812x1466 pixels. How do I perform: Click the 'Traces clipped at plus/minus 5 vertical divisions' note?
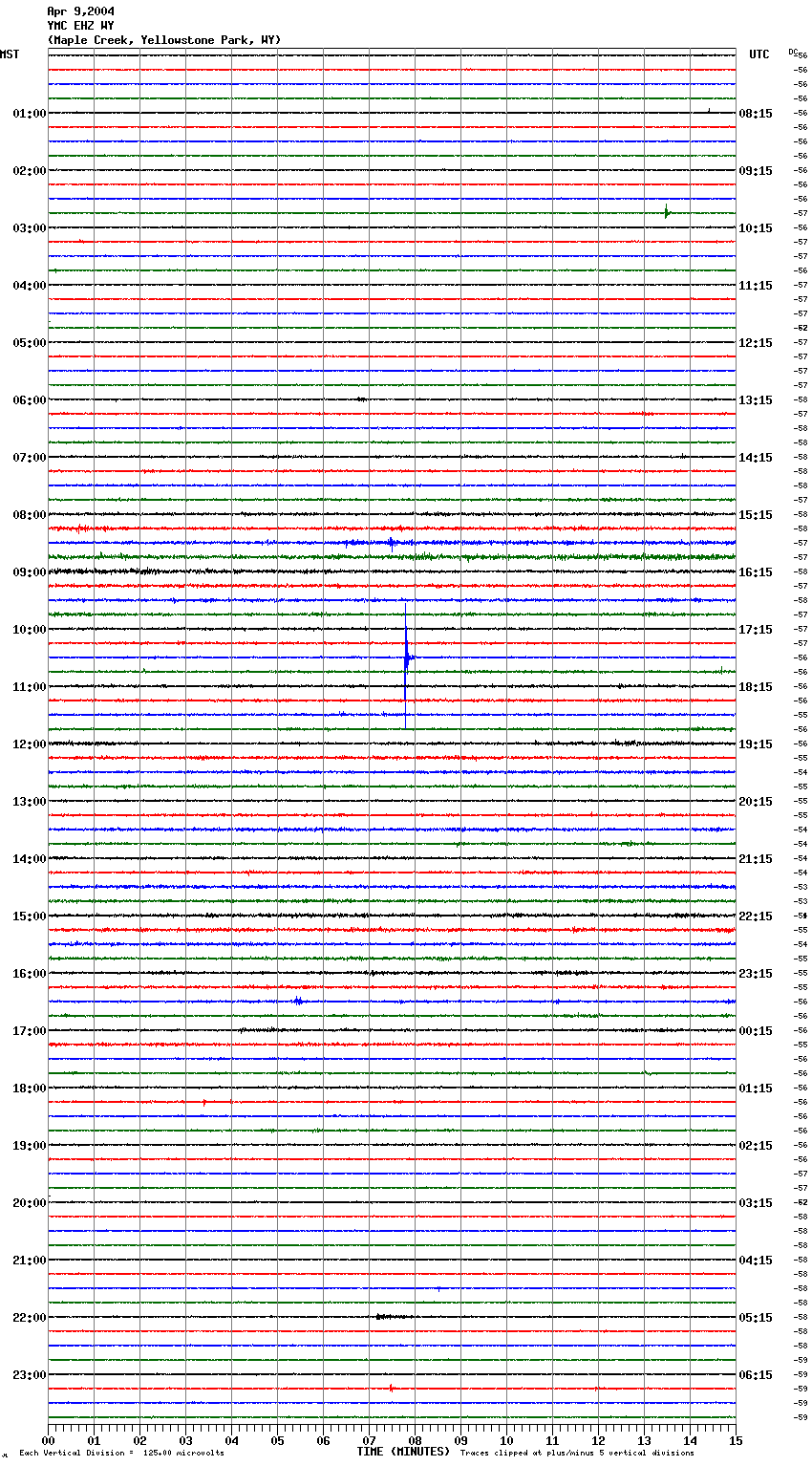(x=577, y=1453)
